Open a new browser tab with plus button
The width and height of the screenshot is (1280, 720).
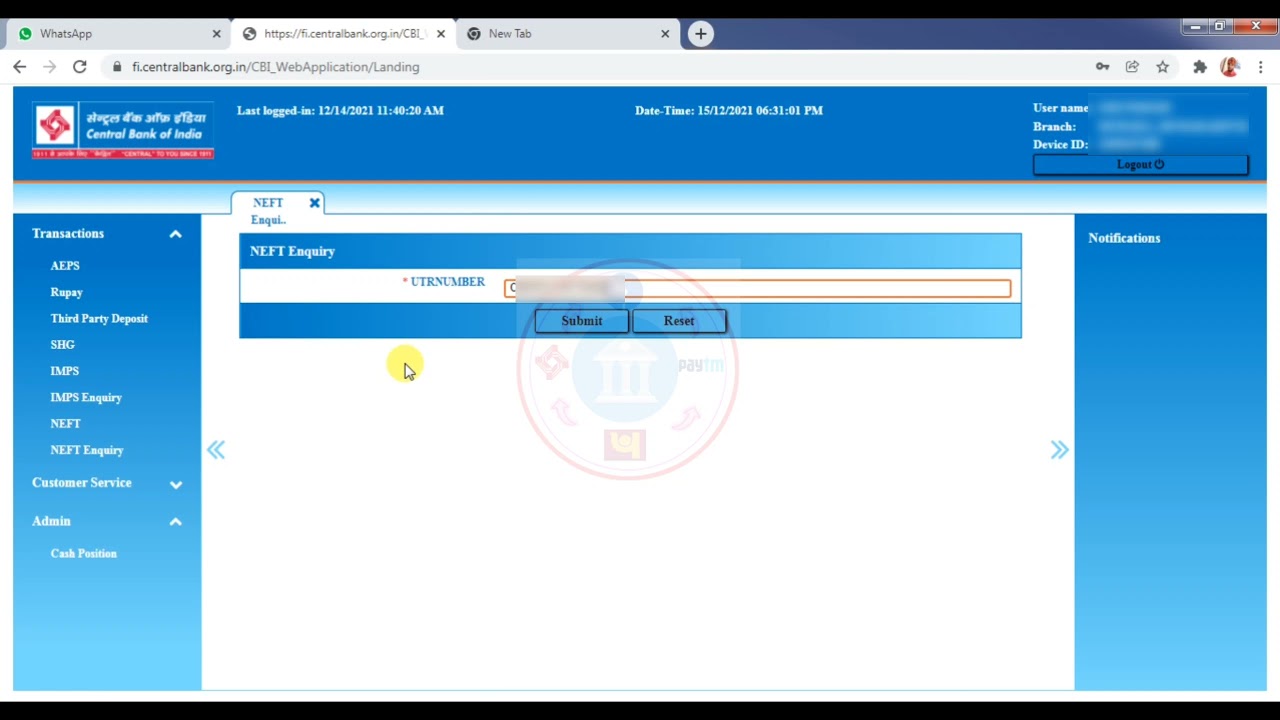pos(701,34)
